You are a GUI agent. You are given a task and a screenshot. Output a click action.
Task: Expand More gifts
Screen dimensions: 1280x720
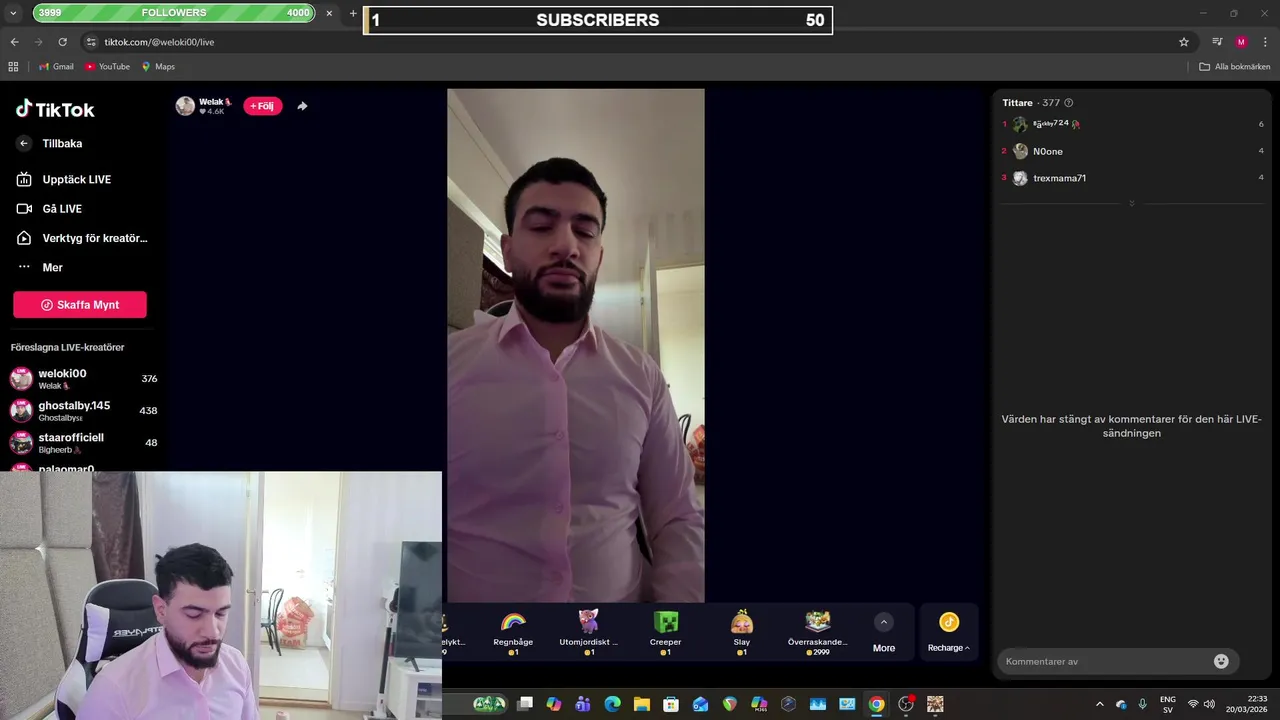(884, 632)
